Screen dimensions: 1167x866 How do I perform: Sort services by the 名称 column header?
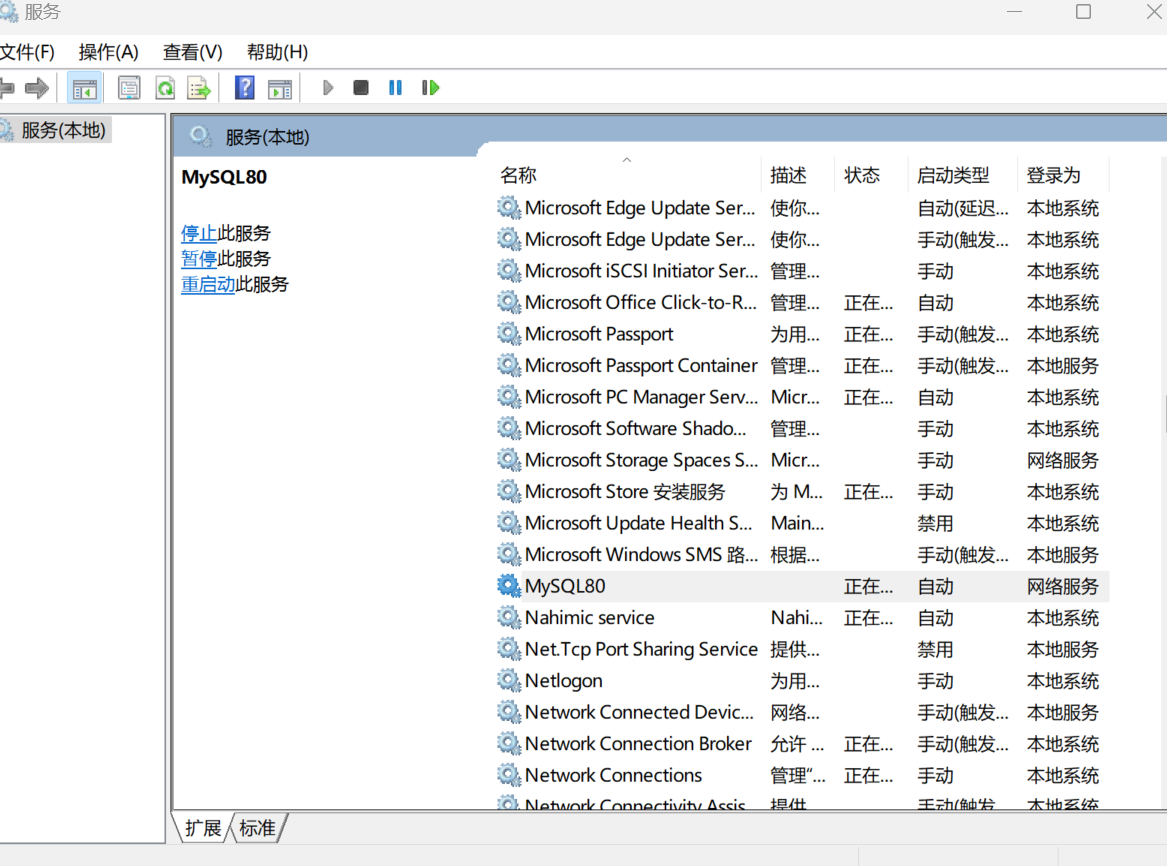click(x=518, y=174)
